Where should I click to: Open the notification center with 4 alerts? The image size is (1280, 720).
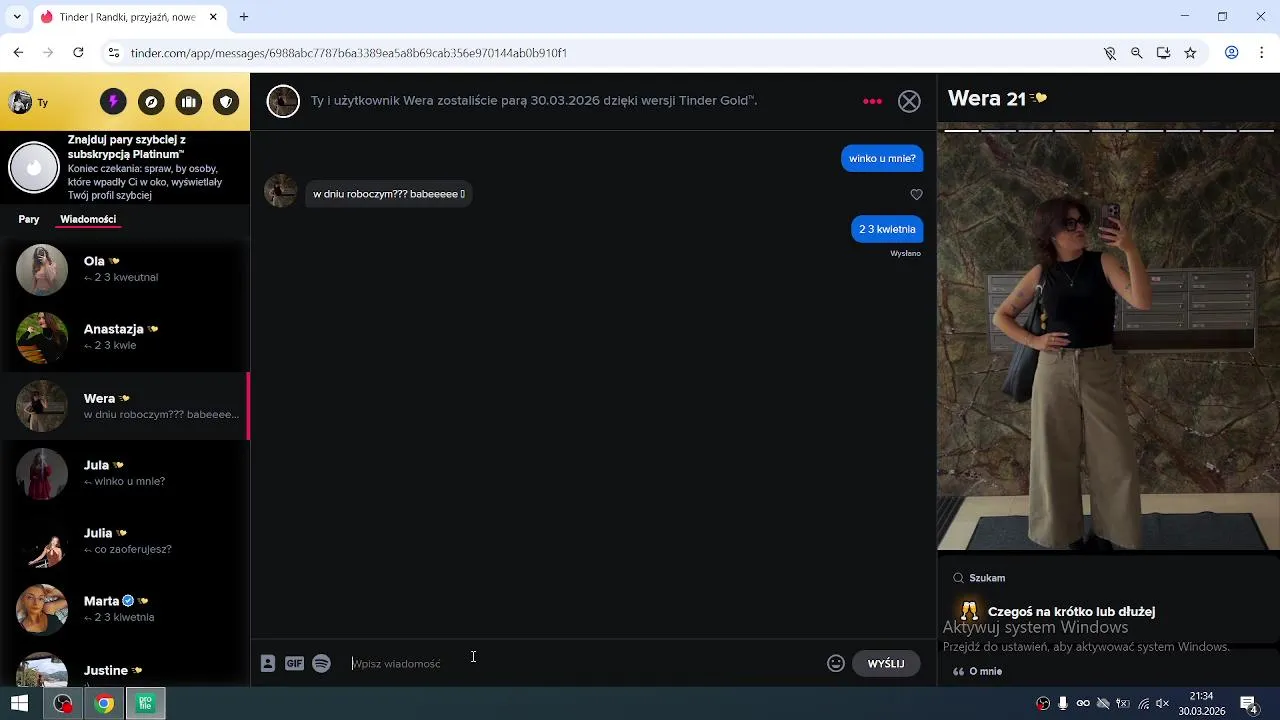(x=1249, y=704)
